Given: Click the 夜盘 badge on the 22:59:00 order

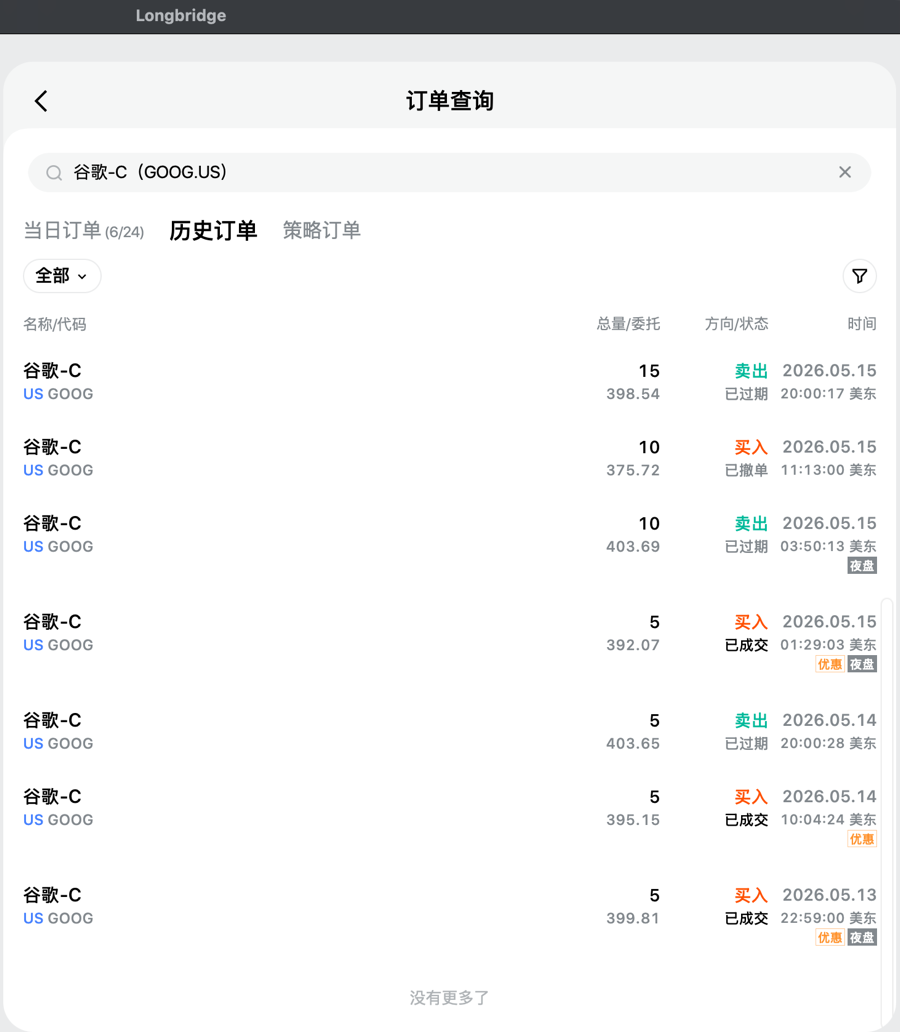Looking at the screenshot, I should click(x=862, y=938).
